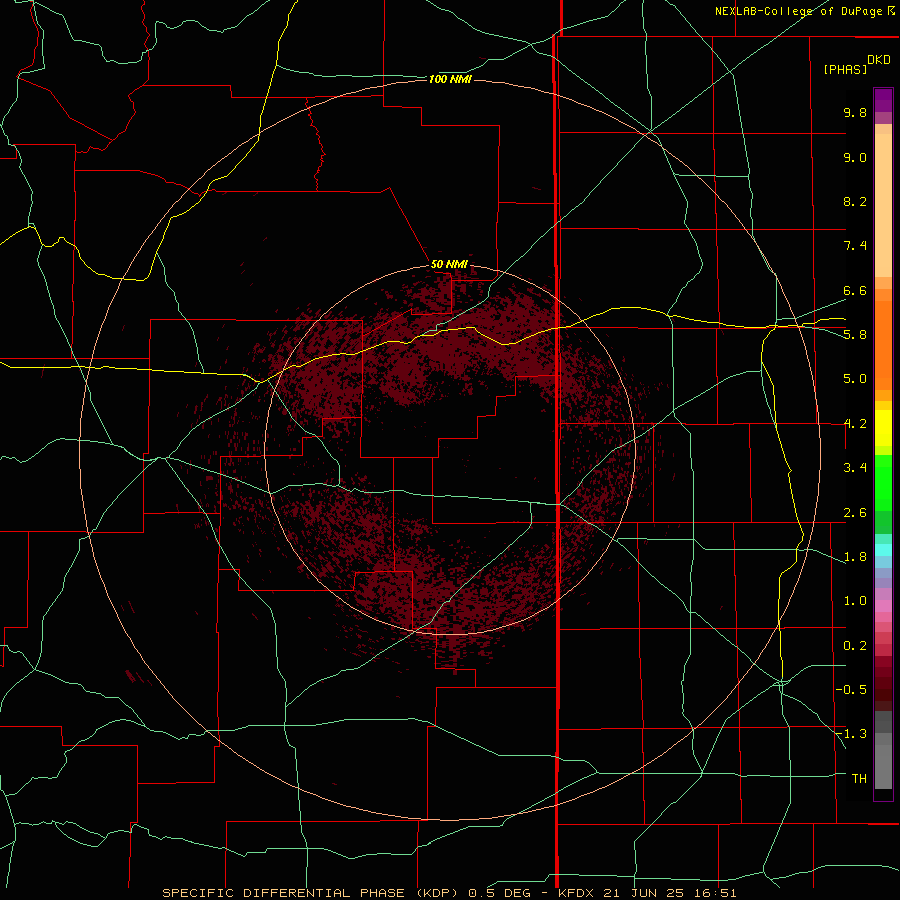900x900 pixels.
Task: Click the purple top segment of color bar
Action: tap(883, 100)
